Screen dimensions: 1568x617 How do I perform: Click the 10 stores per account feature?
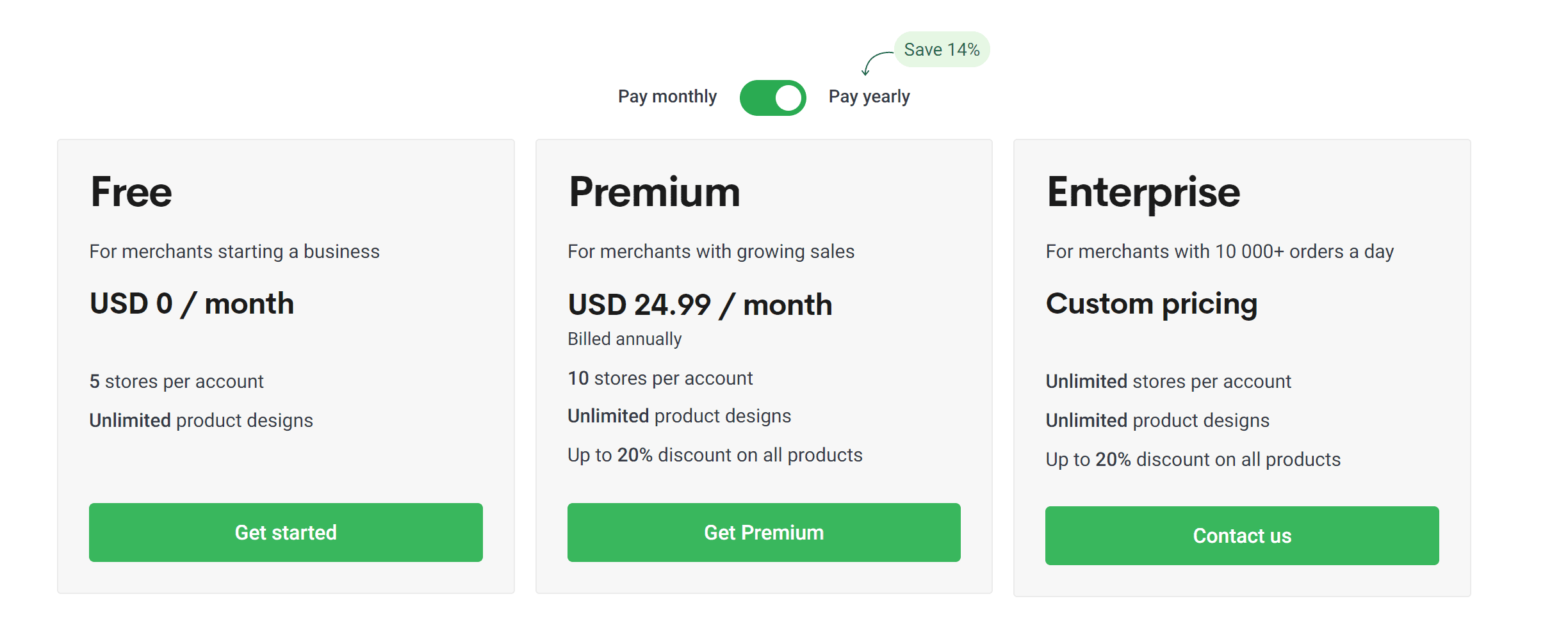(x=660, y=378)
